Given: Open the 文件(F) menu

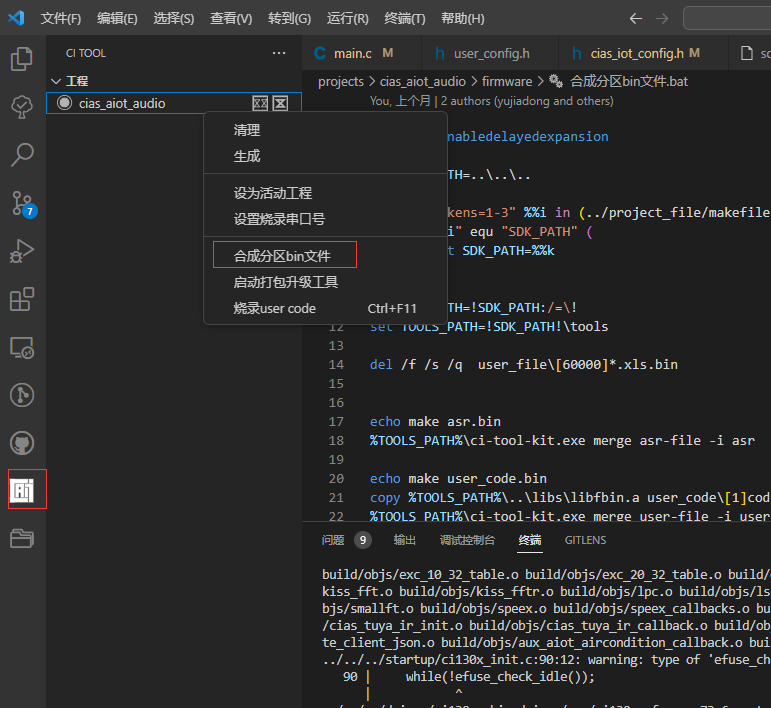Looking at the screenshot, I should [60, 19].
